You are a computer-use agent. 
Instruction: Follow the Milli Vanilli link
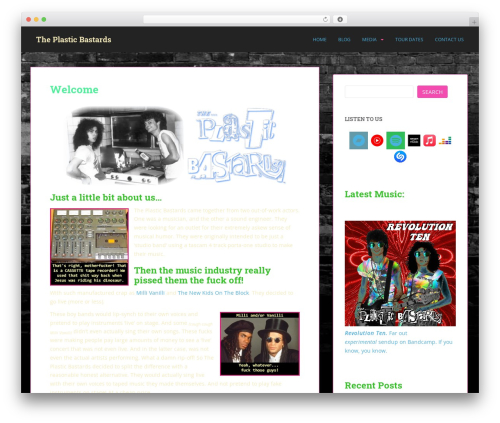[150, 293]
